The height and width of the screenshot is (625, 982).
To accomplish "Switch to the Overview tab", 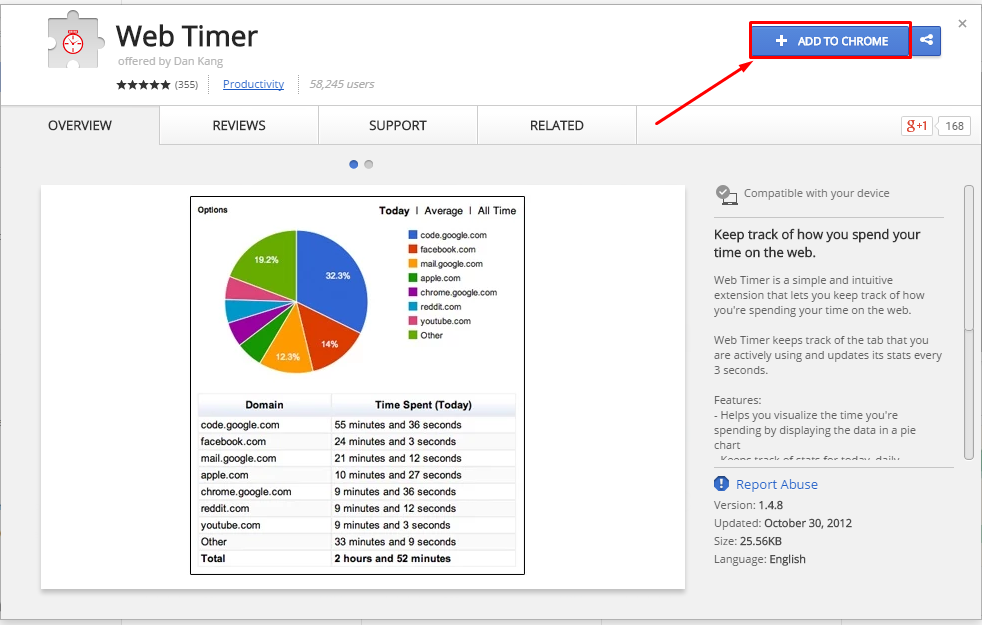I will click(80, 125).
